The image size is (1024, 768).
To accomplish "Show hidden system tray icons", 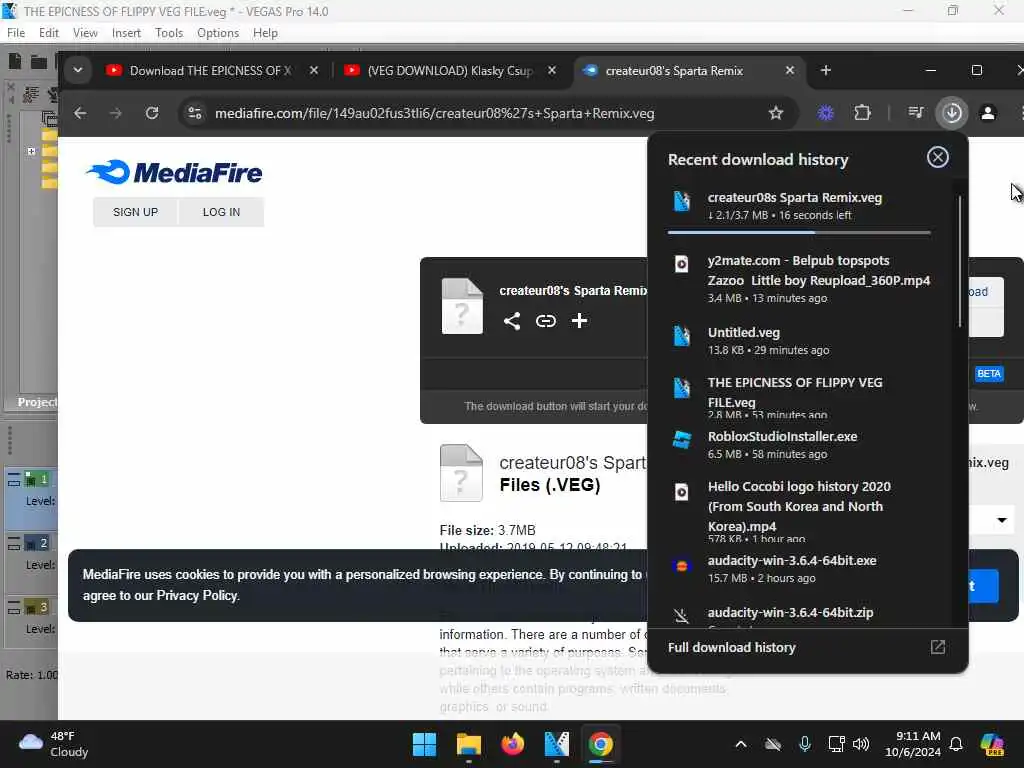I will [x=741, y=744].
